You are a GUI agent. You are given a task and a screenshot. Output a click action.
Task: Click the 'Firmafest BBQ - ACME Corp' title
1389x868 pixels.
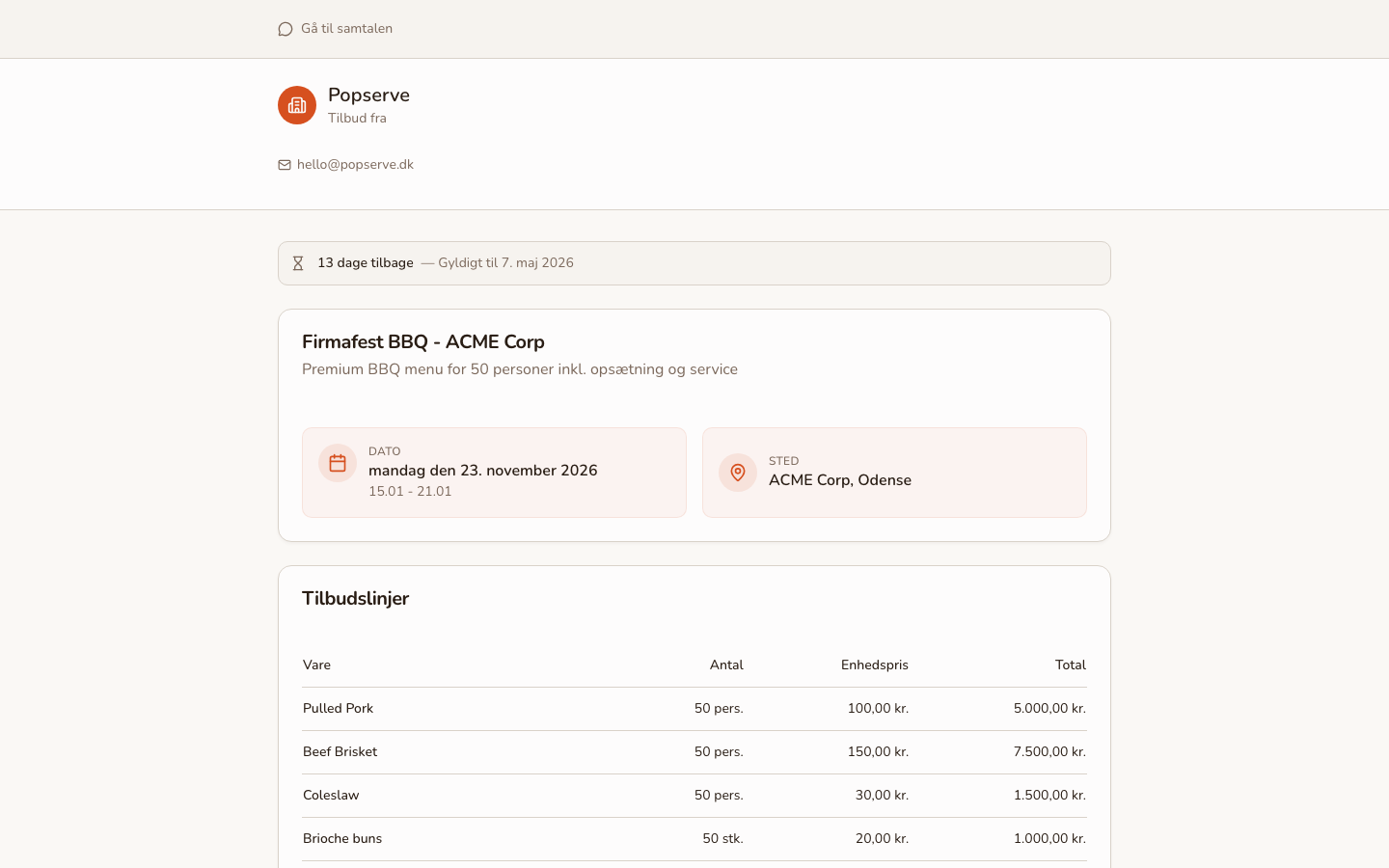[x=423, y=342]
